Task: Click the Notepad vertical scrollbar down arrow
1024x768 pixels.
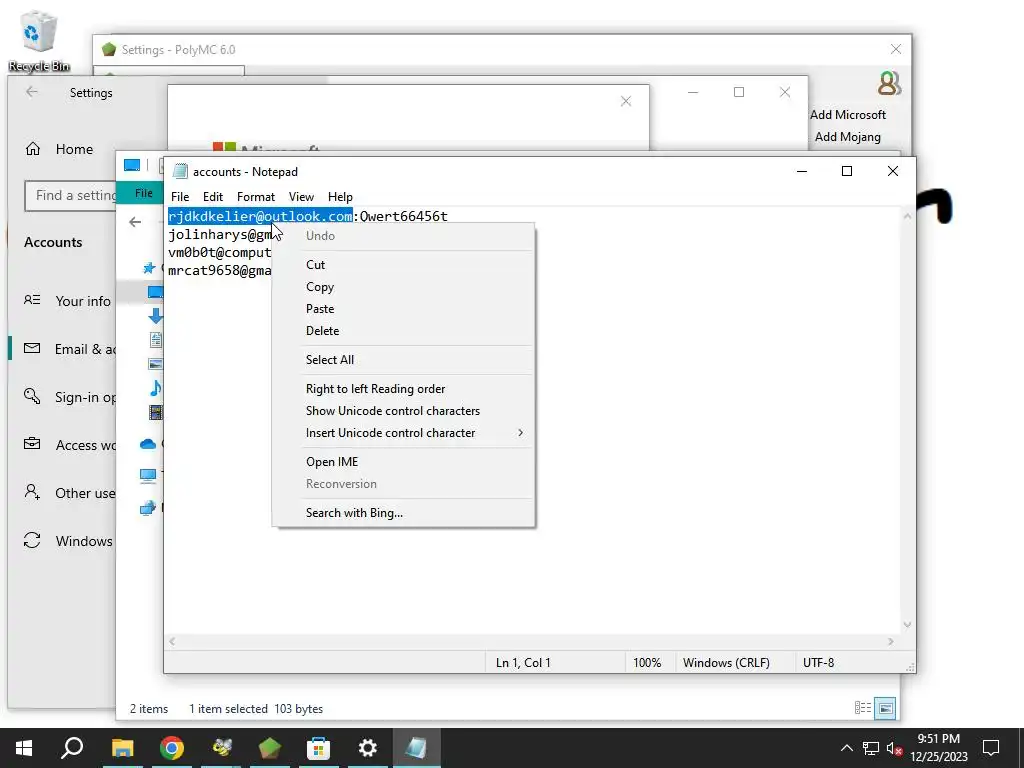Action: tap(907, 625)
